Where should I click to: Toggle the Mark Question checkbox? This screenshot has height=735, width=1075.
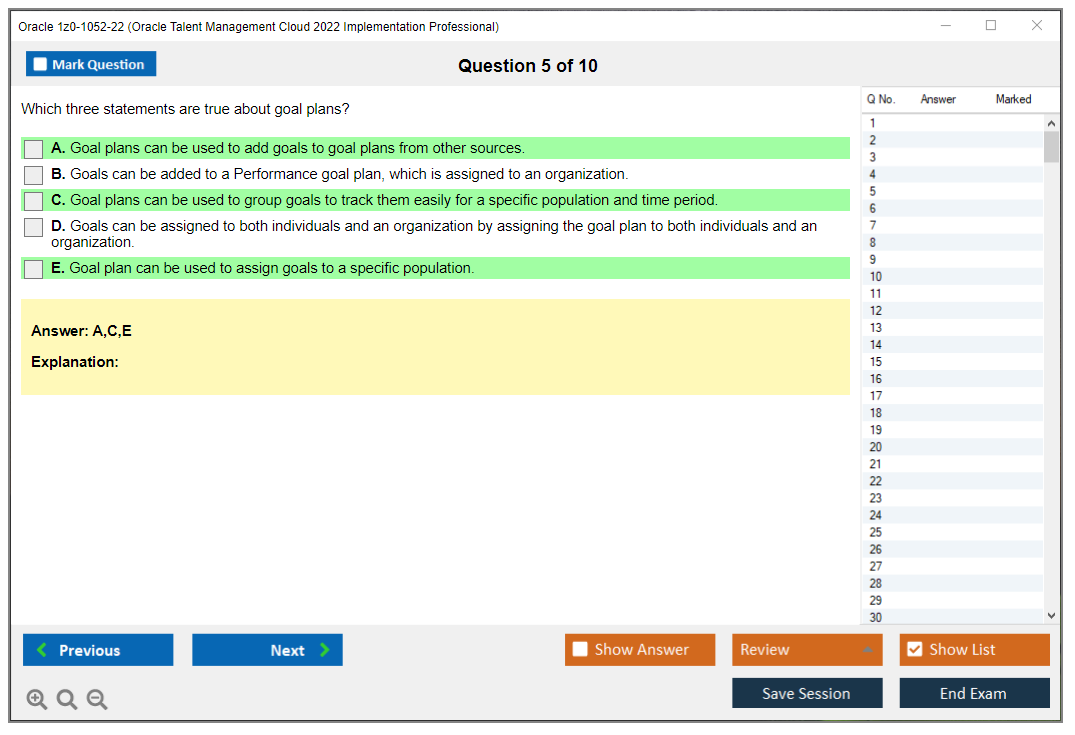[x=40, y=63]
